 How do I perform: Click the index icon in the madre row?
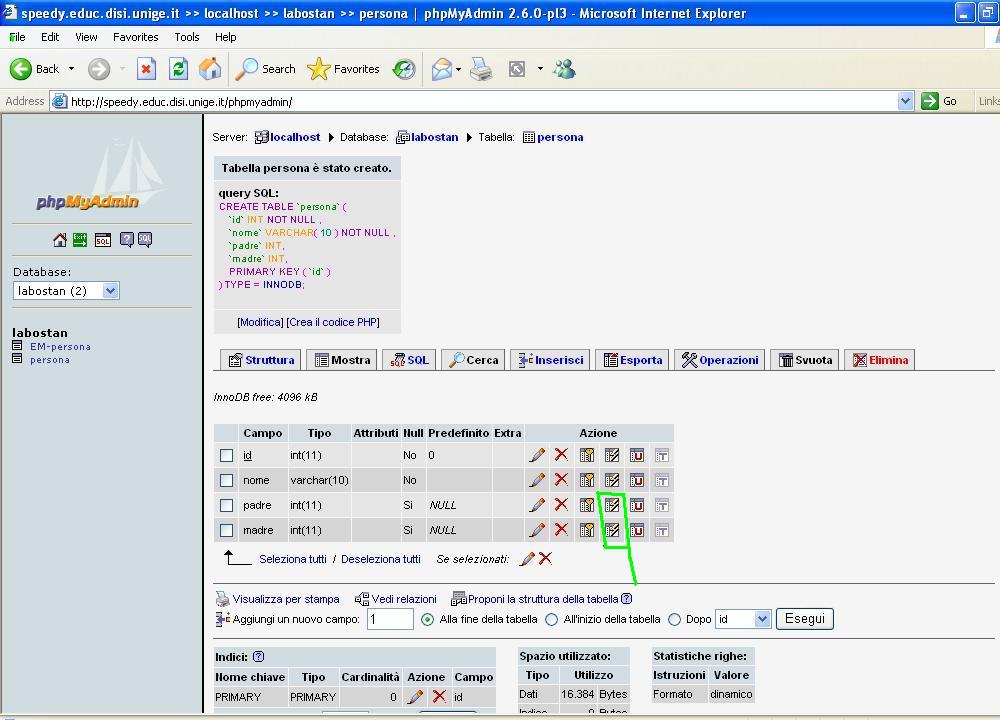pos(612,530)
